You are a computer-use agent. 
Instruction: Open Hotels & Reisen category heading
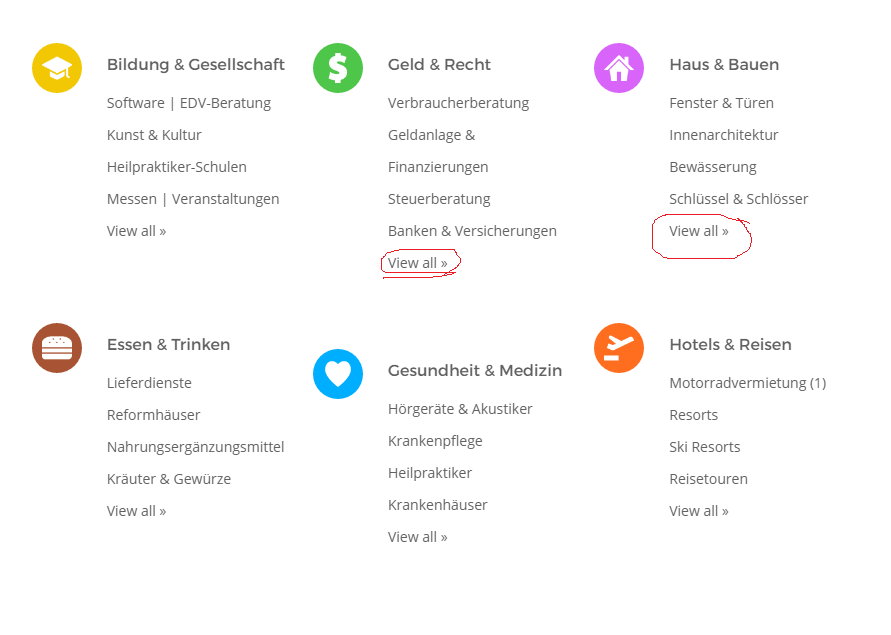(730, 345)
